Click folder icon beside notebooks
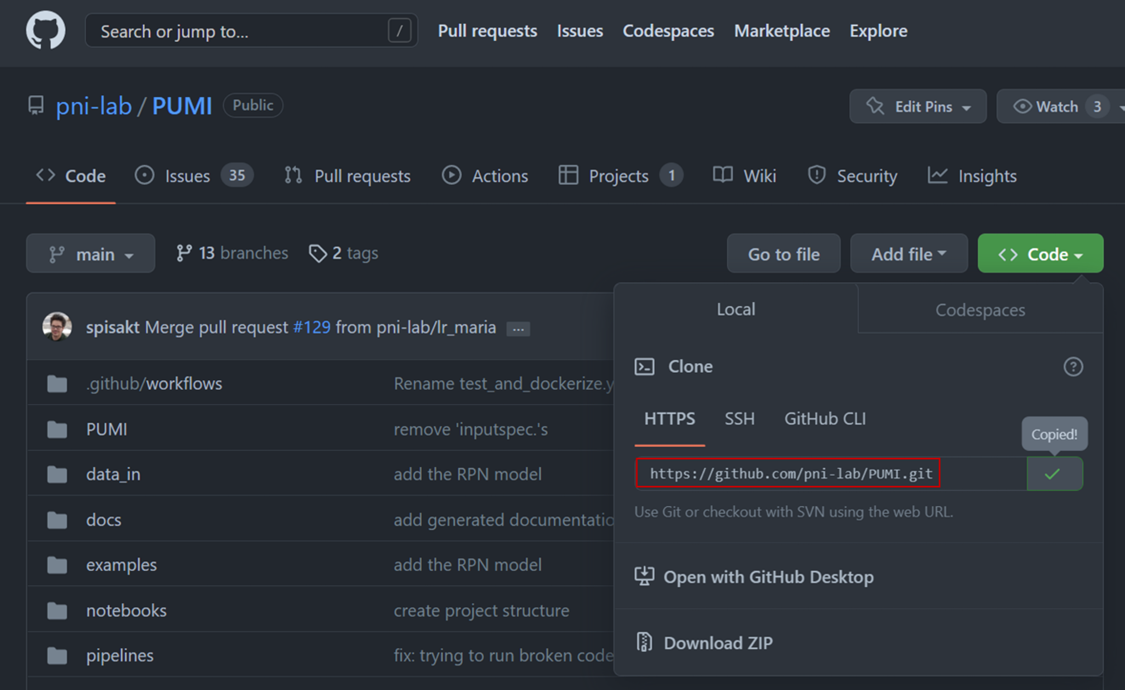The height and width of the screenshot is (690, 1125). [57, 610]
